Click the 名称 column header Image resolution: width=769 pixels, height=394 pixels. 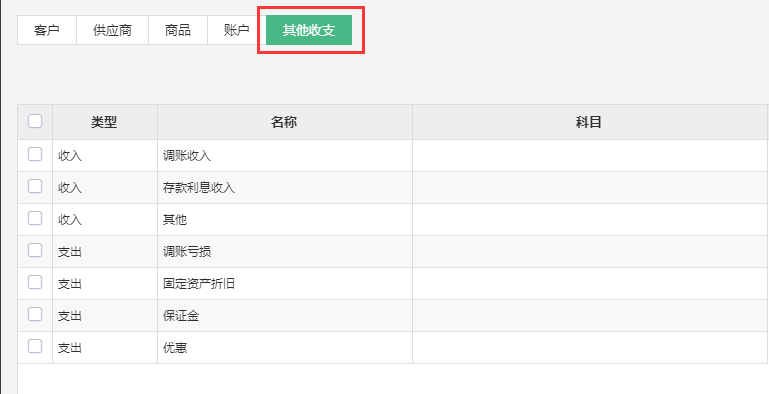click(284, 122)
